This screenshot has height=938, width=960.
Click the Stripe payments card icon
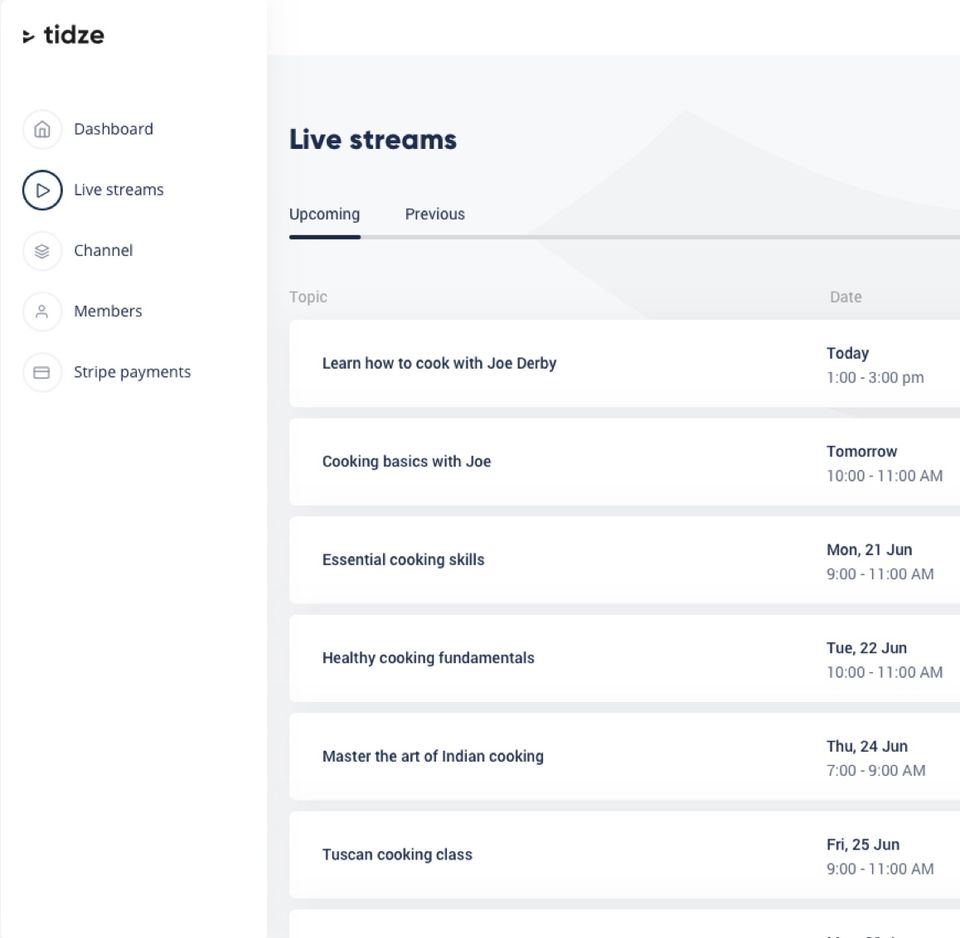click(x=42, y=372)
